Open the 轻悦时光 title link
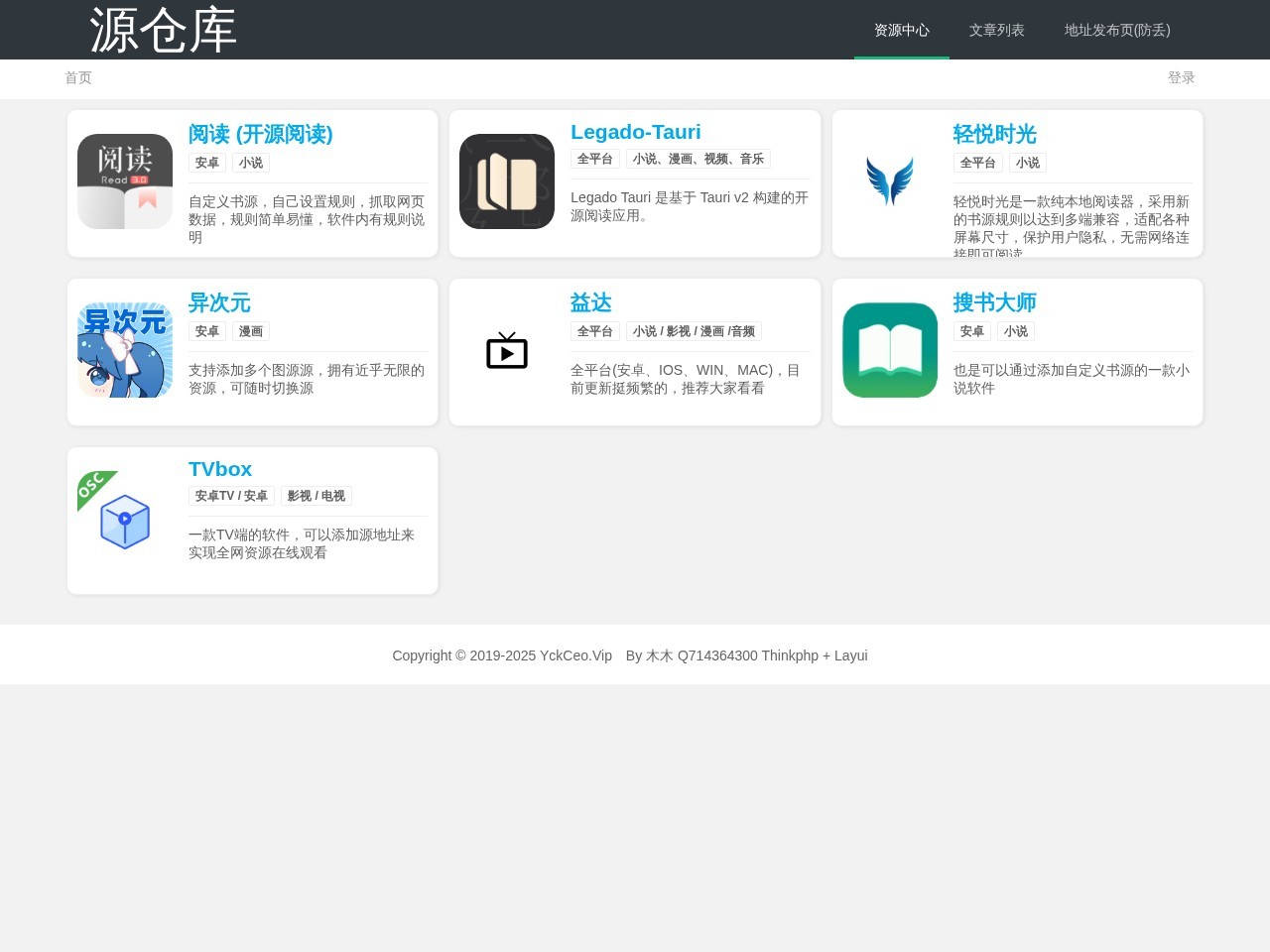 pyautogui.click(x=995, y=134)
